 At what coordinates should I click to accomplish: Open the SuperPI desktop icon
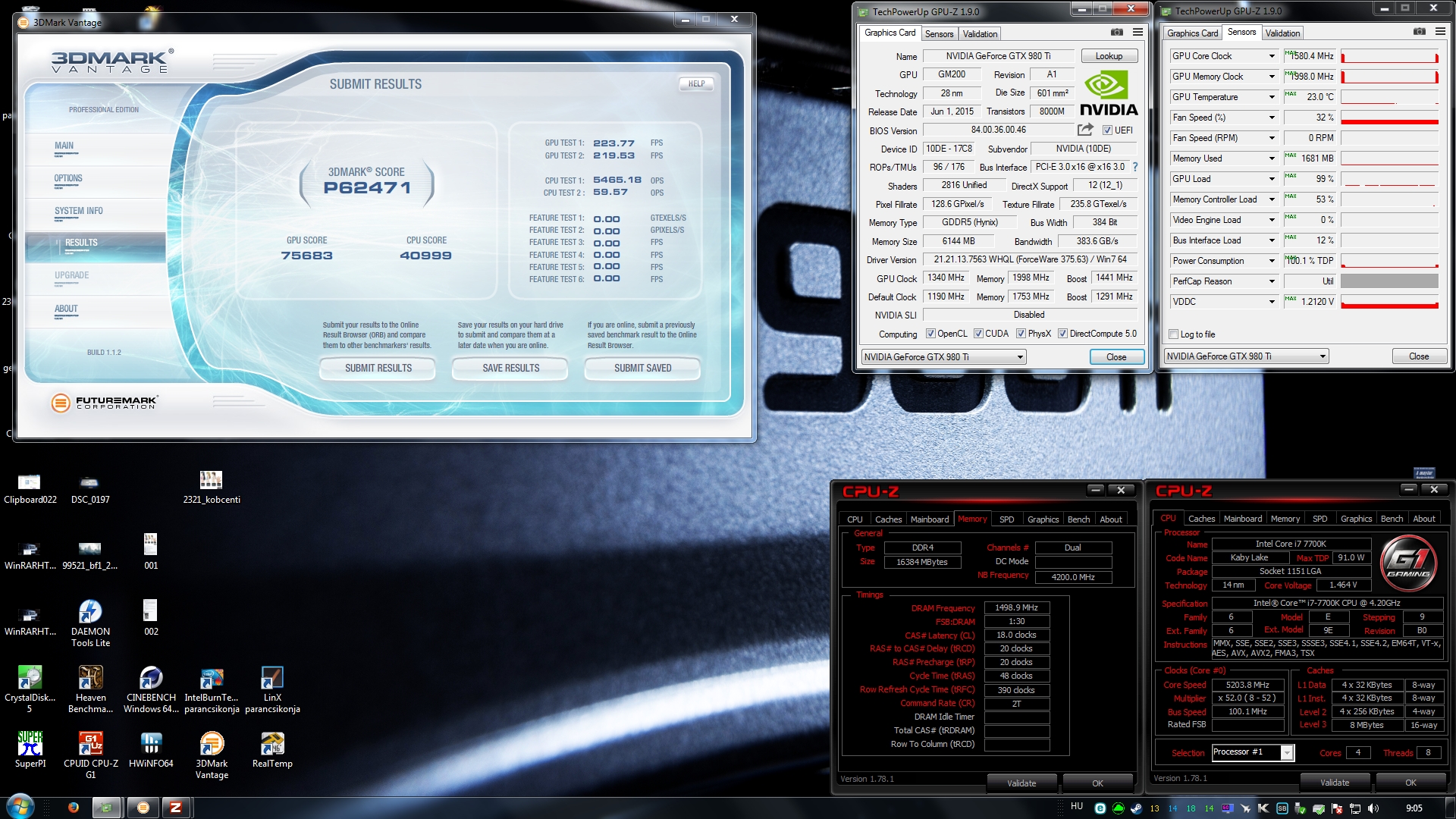tap(30, 744)
